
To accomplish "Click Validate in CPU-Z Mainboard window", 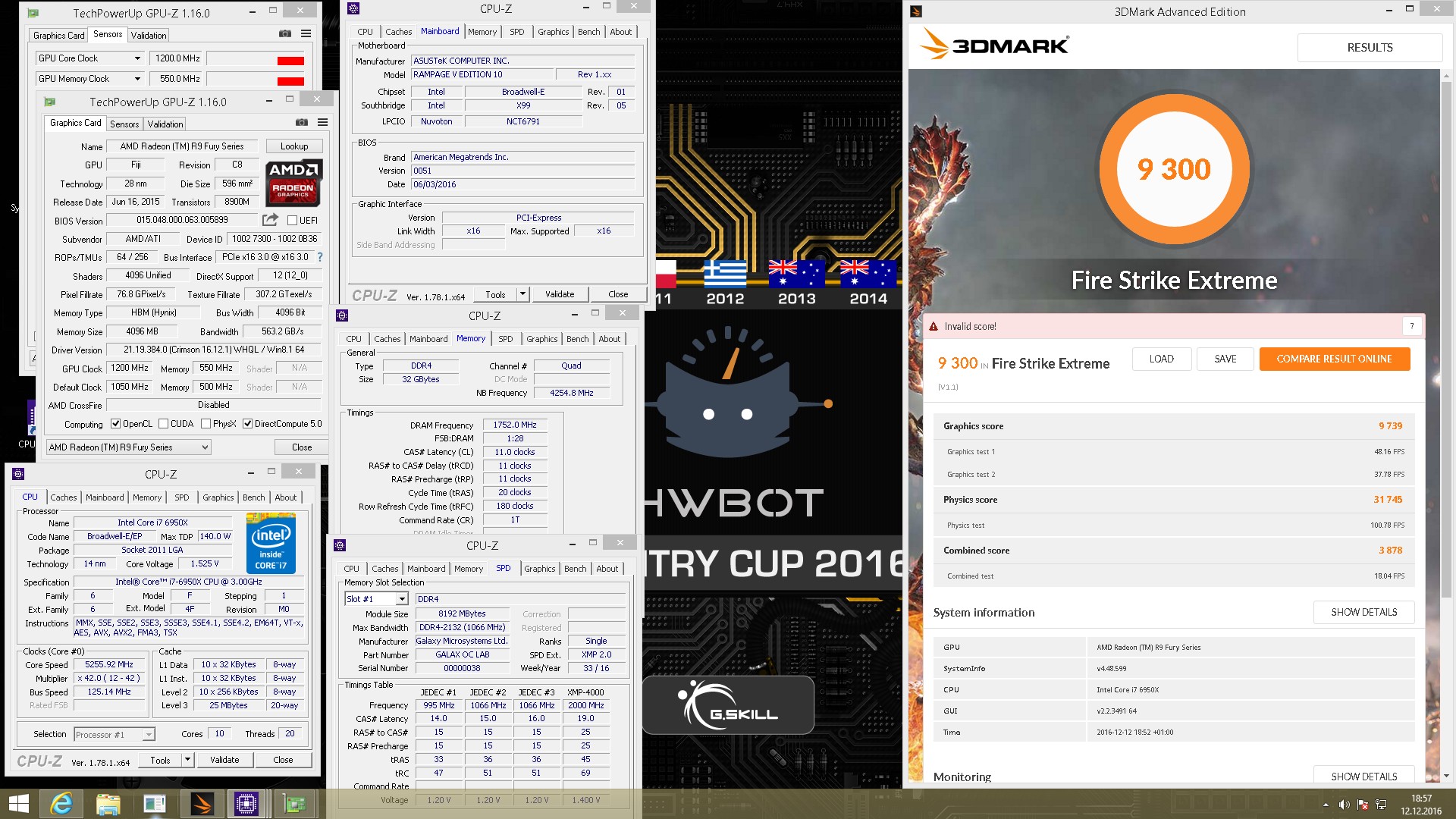I will point(560,294).
